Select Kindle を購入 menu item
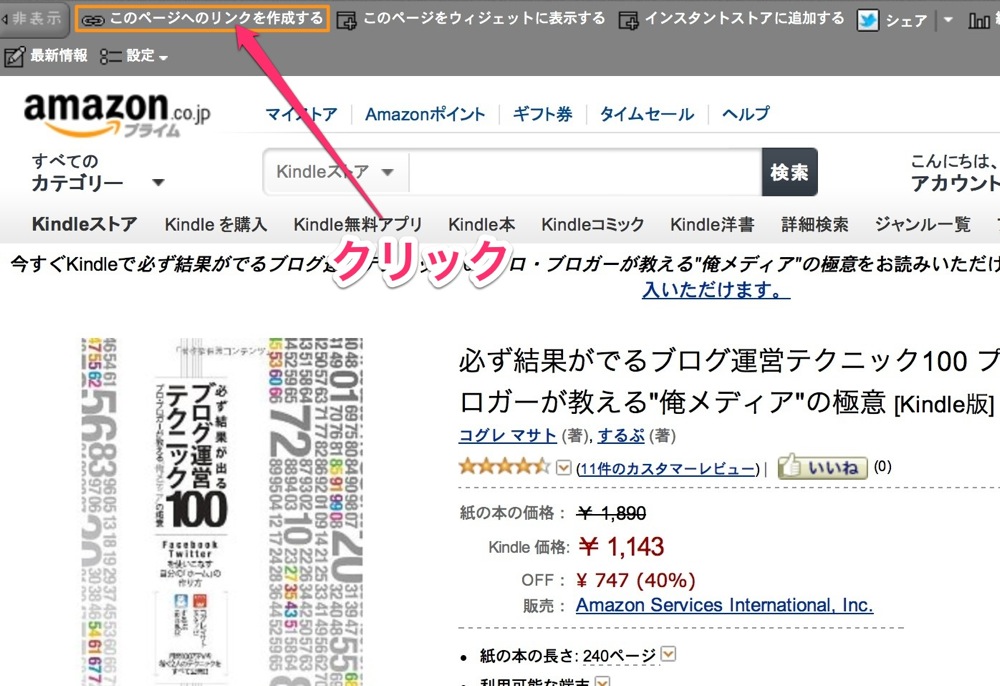The image size is (1000, 686). (216, 224)
